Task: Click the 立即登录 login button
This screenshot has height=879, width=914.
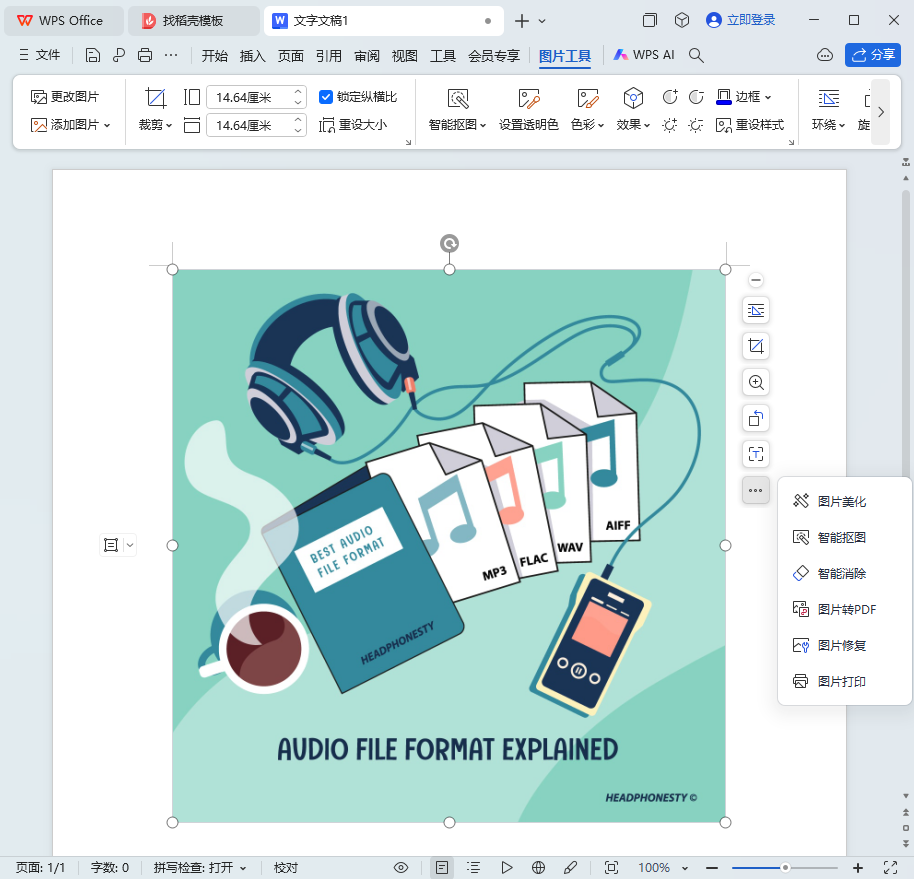Action: (740, 20)
